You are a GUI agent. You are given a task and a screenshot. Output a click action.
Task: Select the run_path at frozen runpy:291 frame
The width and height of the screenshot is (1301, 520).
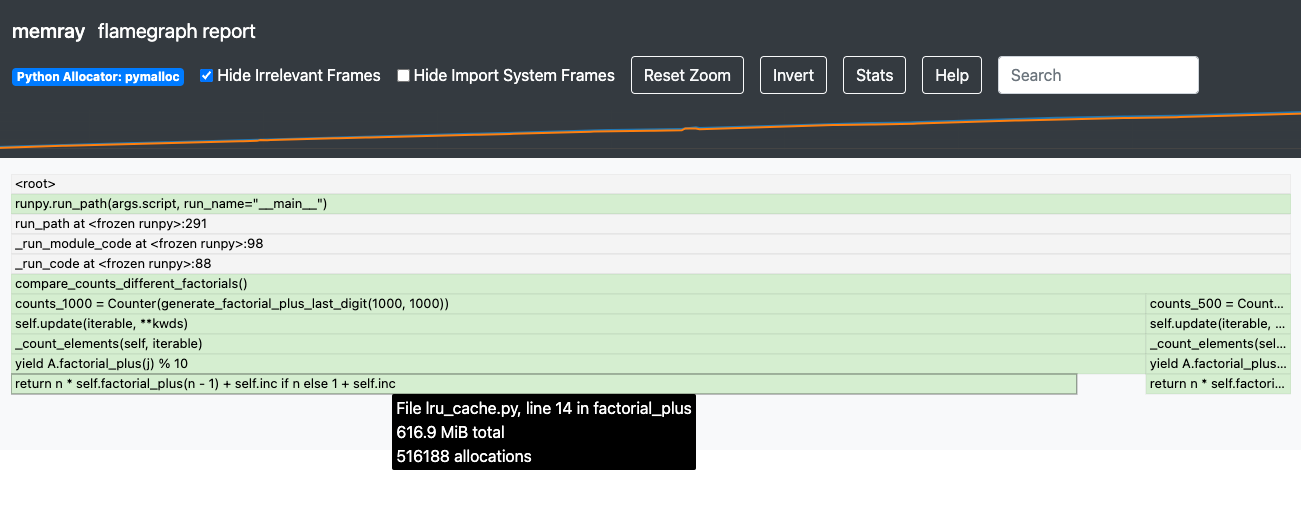tap(650, 224)
